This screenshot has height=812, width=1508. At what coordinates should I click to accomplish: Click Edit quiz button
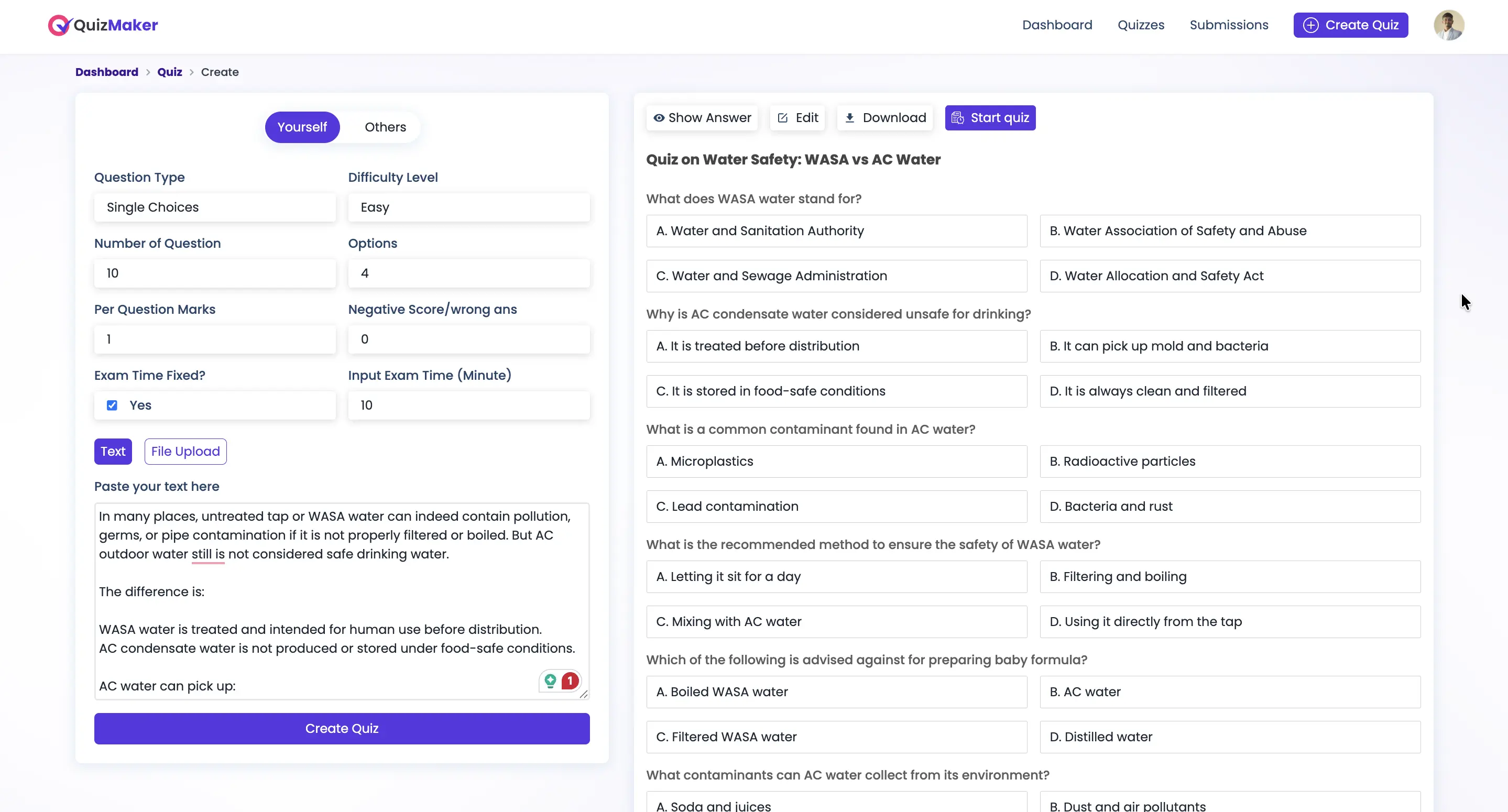797,118
